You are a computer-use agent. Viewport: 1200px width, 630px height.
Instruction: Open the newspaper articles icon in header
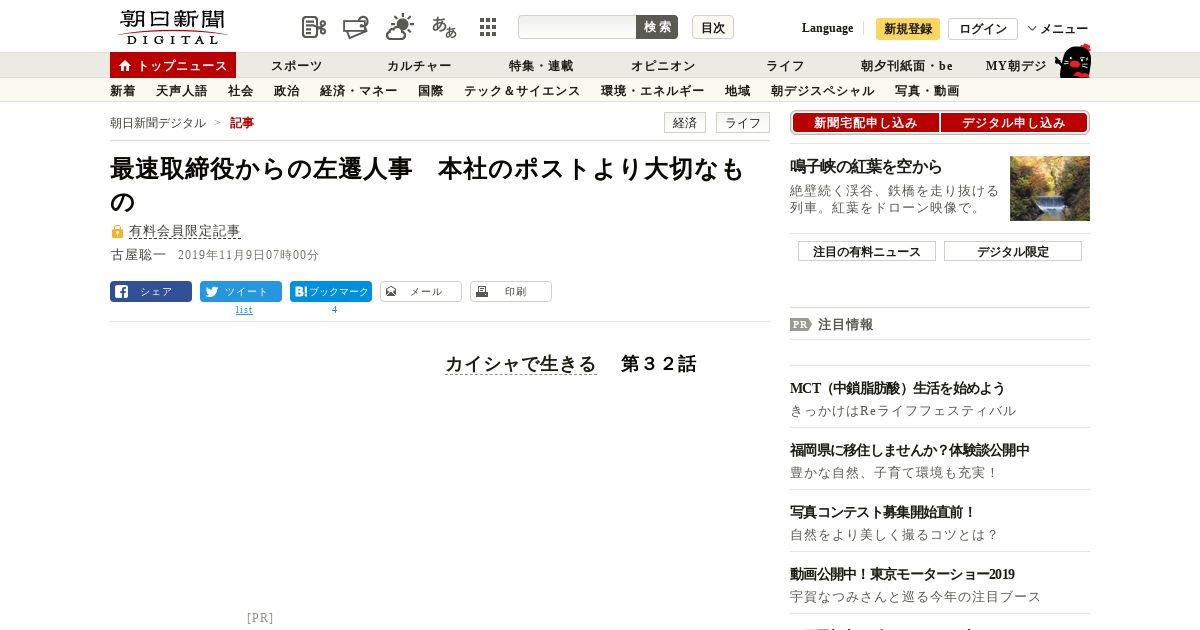tap(314, 27)
